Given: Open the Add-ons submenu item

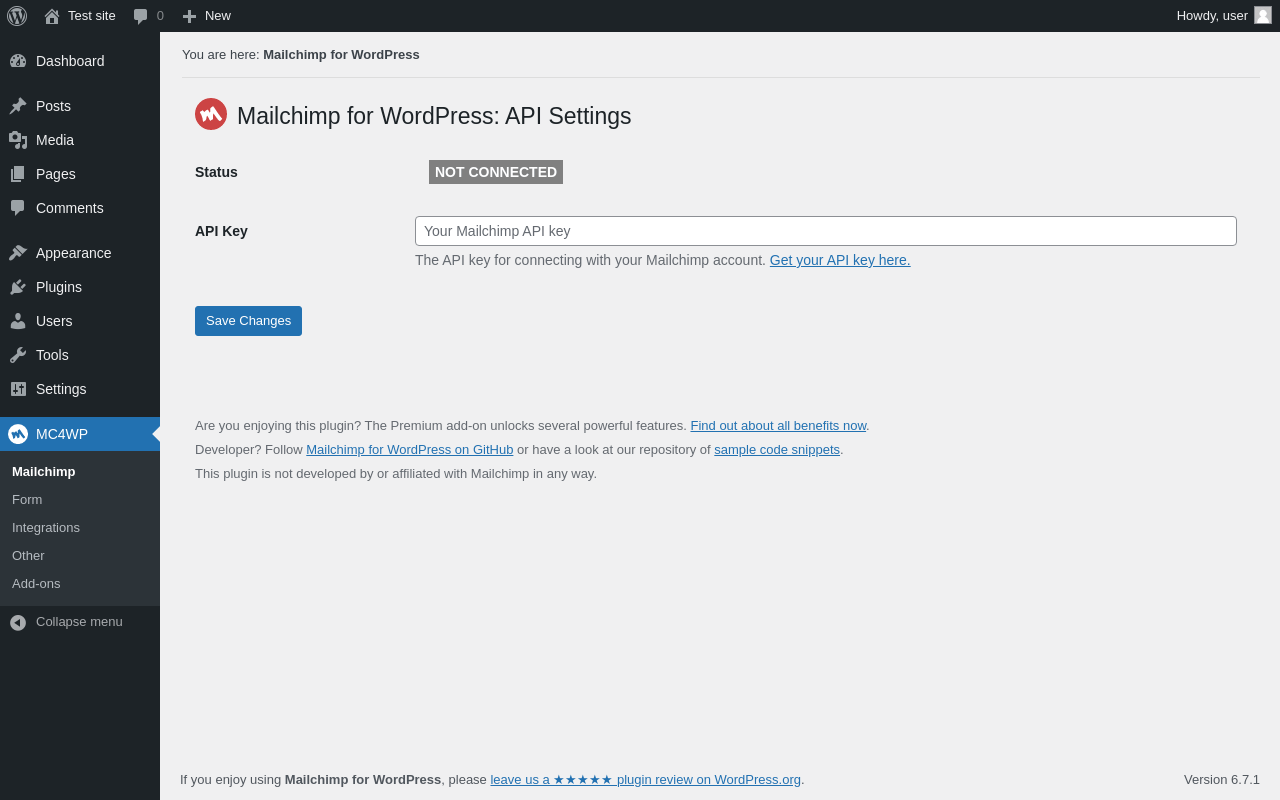Looking at the screenshot, I should click(36, 583).
